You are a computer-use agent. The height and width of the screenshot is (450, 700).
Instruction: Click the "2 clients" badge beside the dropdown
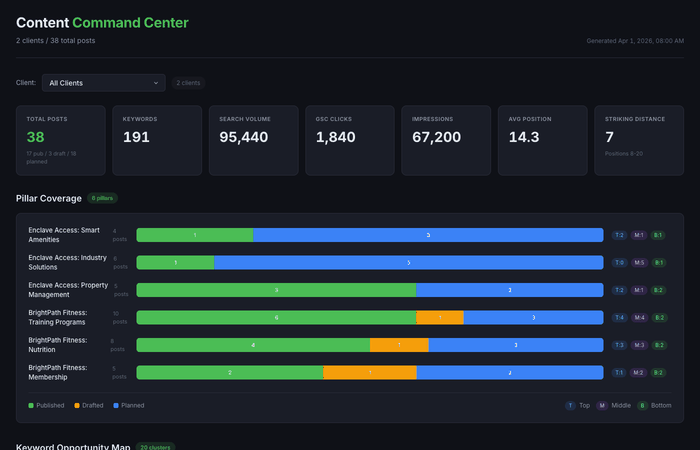[188, 83]
